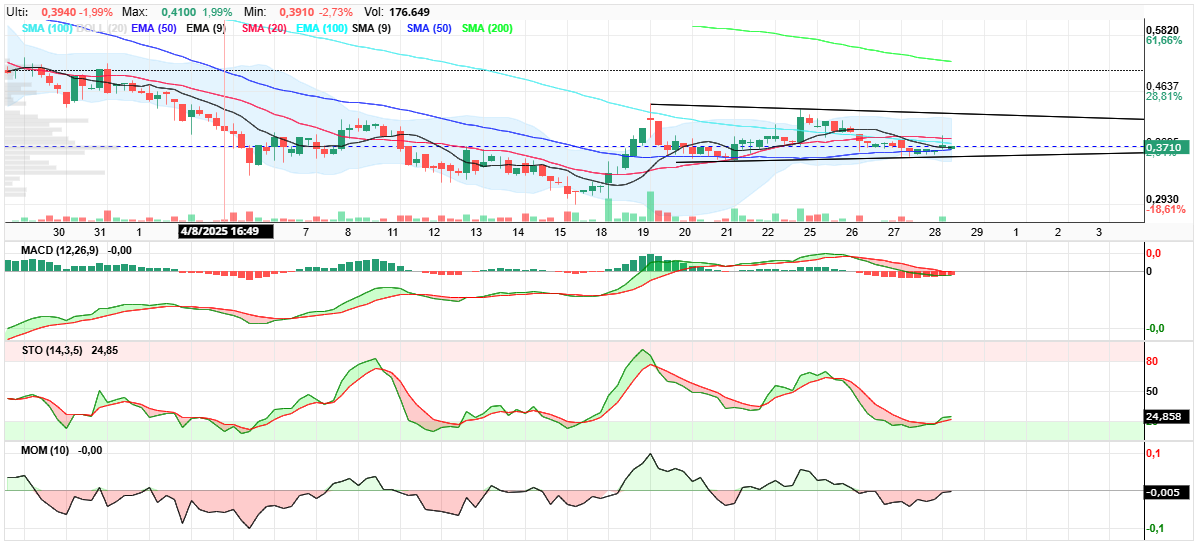Click the 19 date on time axis
Image resolution: width=1198 pixels, height=545 pixels.
click(643, 231)
